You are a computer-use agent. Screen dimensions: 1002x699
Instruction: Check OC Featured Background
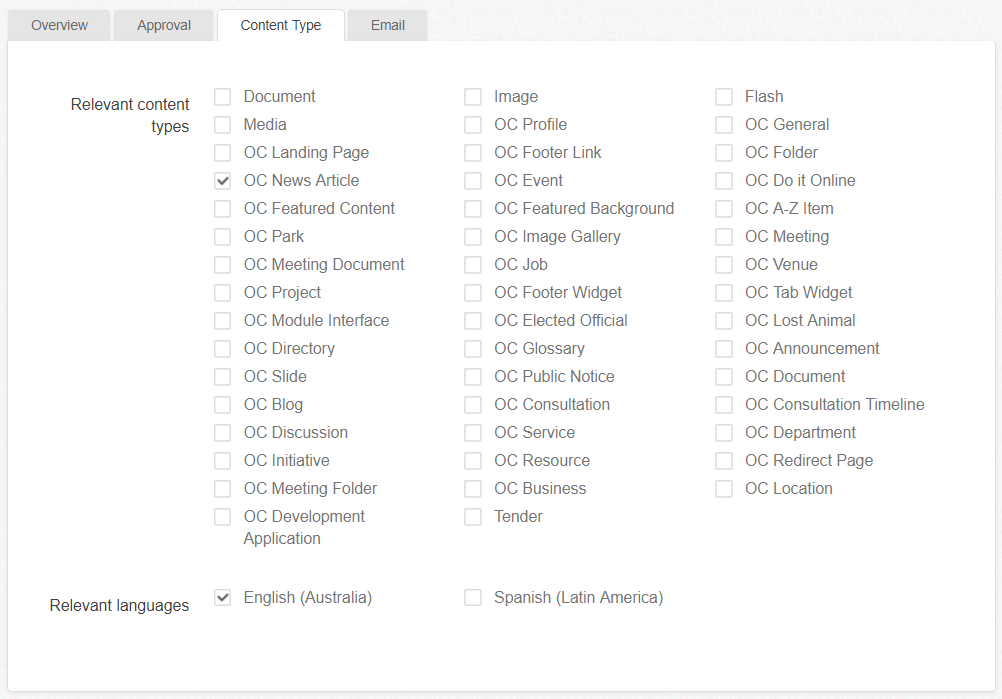[473, 208]
